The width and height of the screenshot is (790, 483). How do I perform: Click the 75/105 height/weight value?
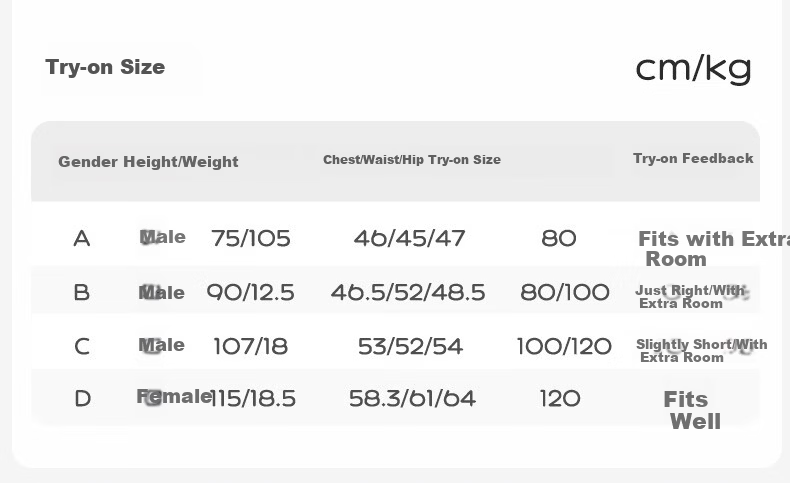251,239
